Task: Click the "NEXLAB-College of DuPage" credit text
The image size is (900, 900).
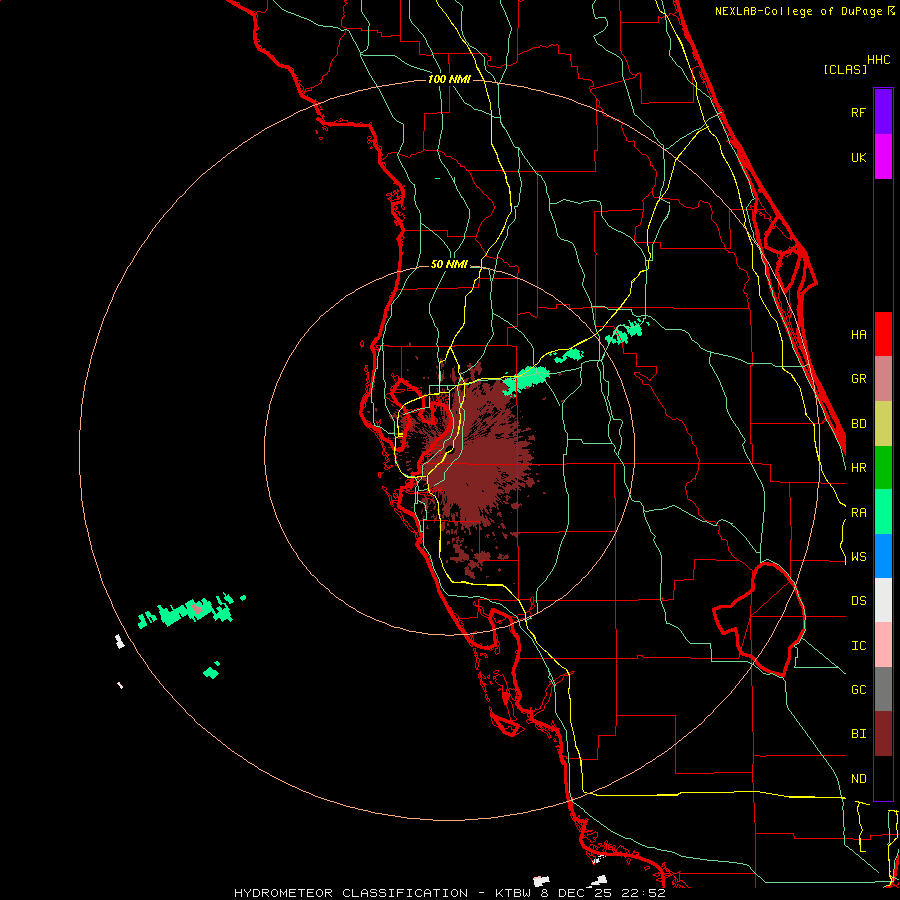Action: point(800,11)
